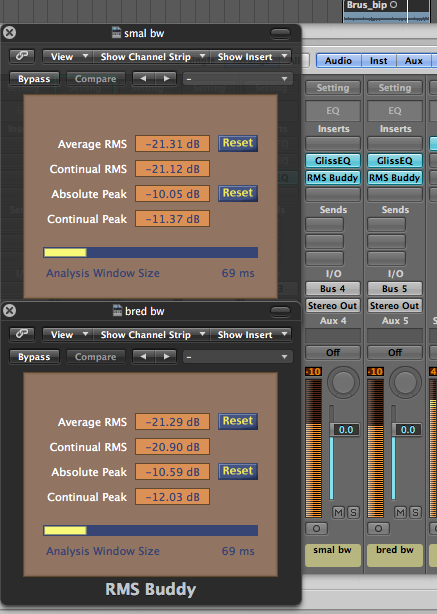Click mono/stereo format button on bred bw
437x614 pixels.
[378, 529]
